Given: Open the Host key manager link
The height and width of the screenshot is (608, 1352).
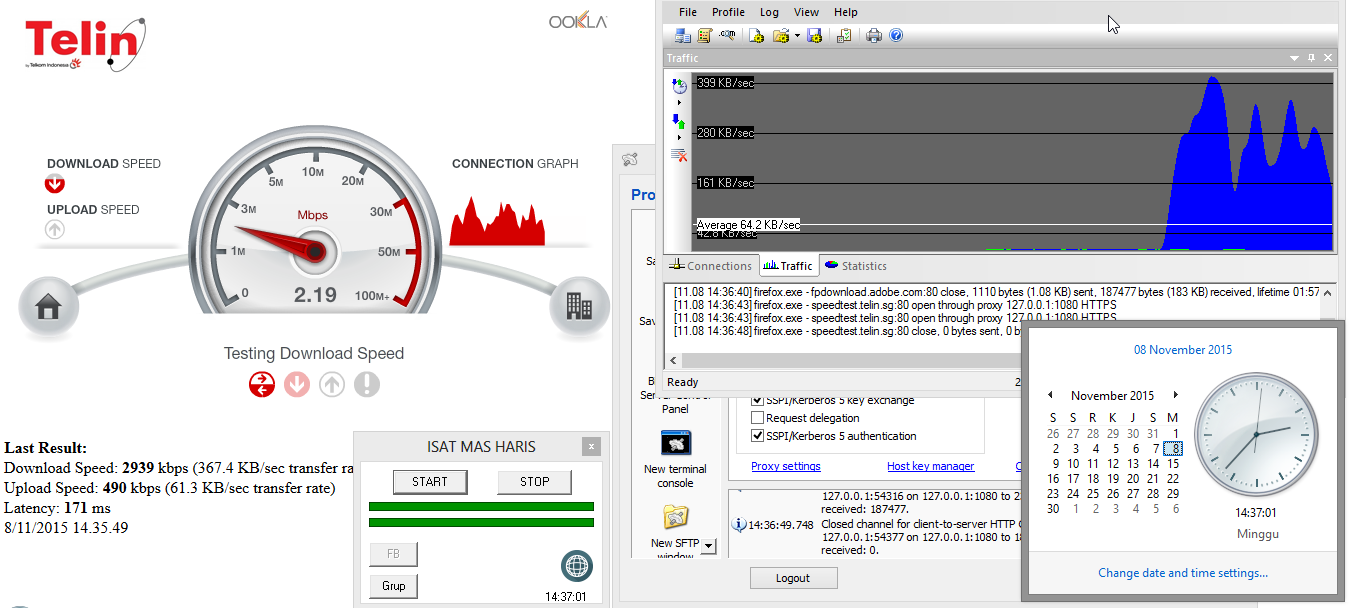Looking at the screenshot, I should pyautogui.click(x=930, y=466).
